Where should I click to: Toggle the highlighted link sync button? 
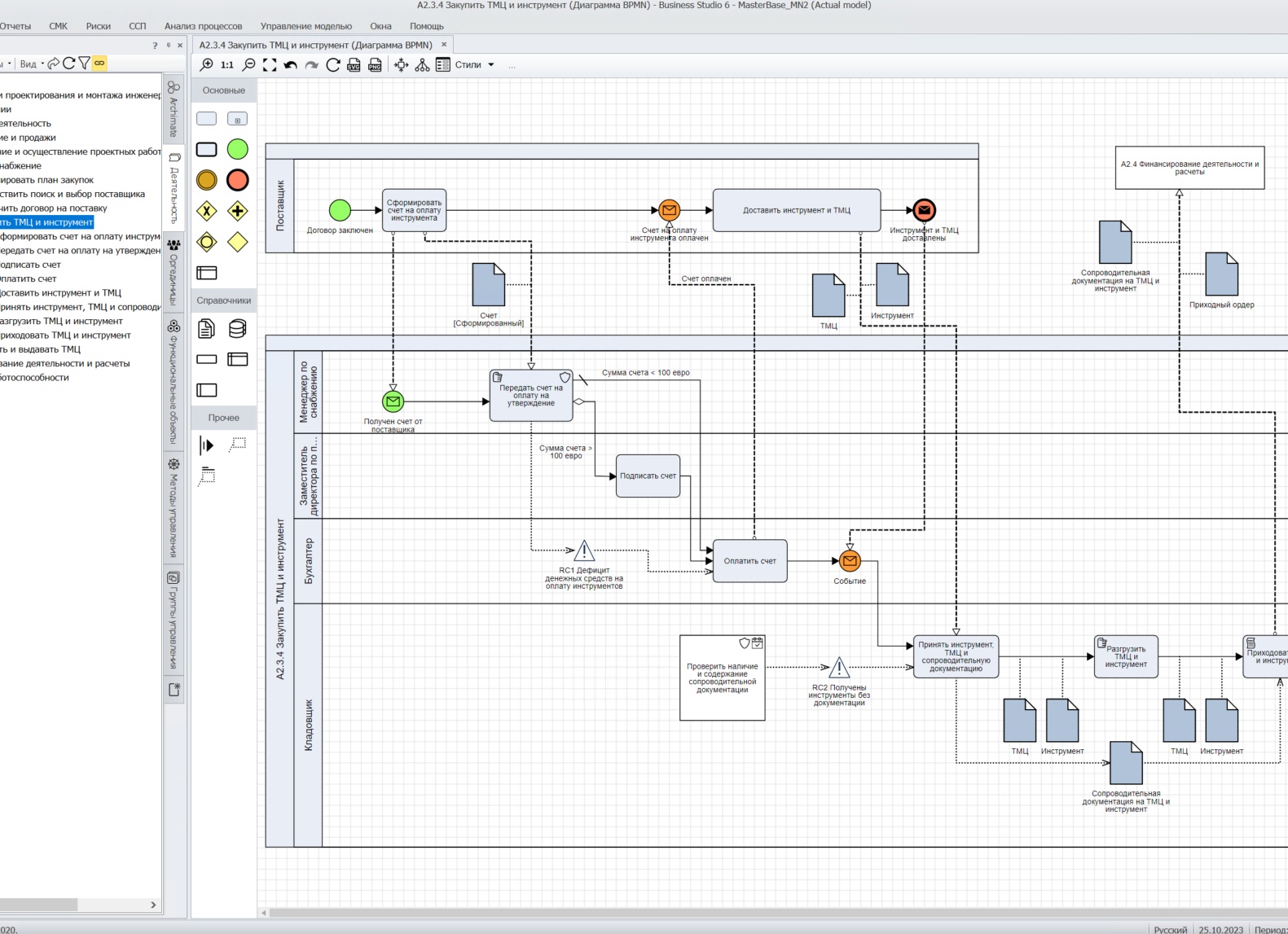tap(99, 63)
